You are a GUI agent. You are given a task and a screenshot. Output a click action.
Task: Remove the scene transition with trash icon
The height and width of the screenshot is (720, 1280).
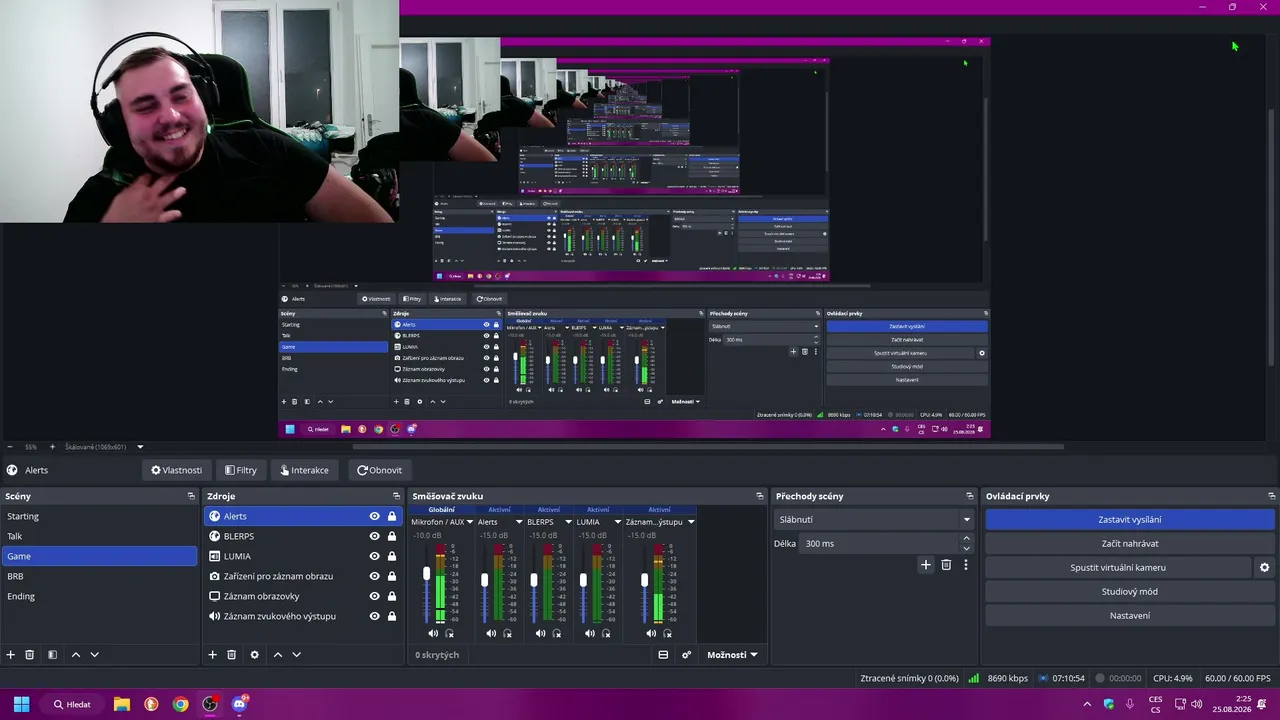(946, 565)
